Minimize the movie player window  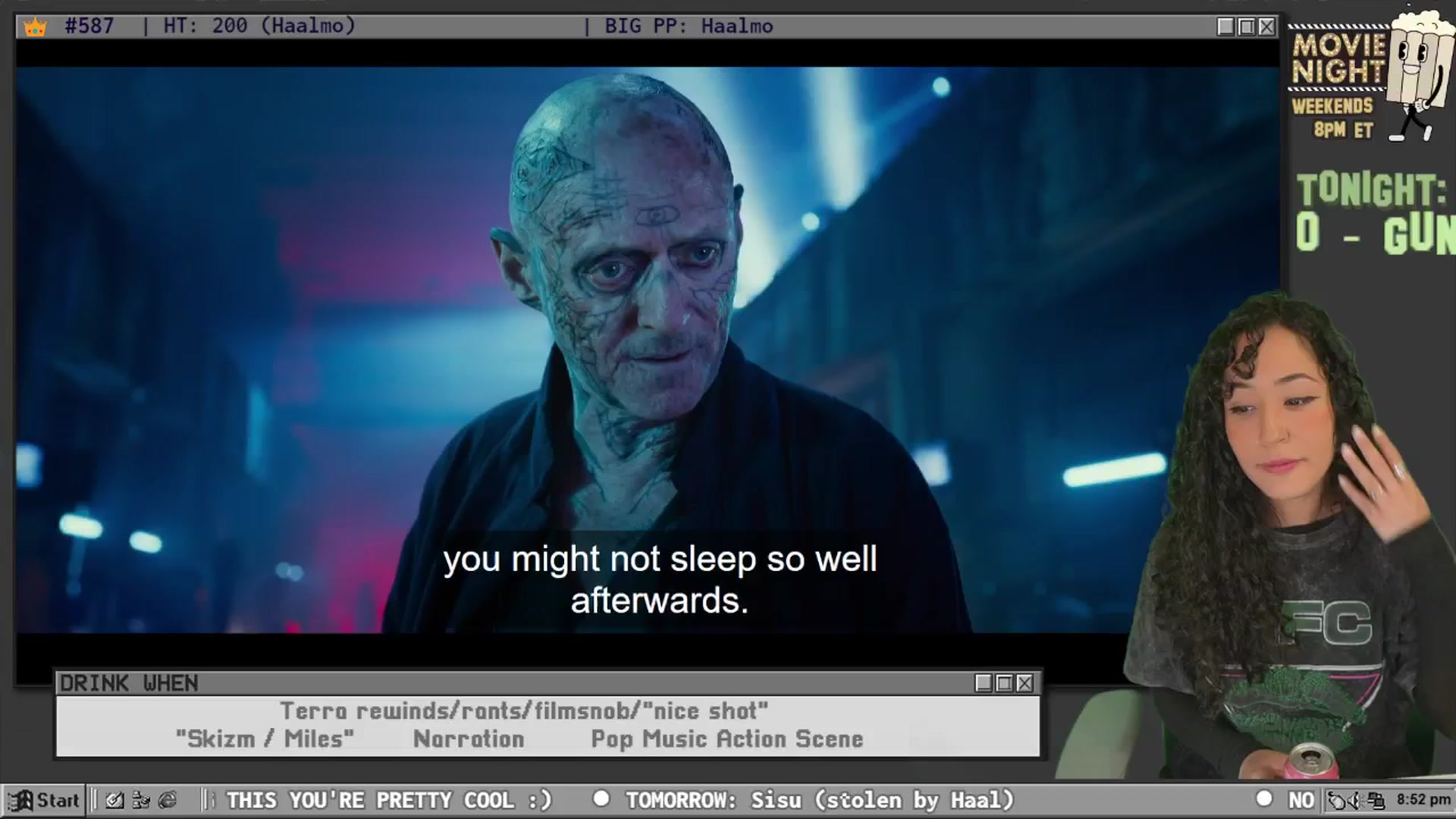point(1225,27)
